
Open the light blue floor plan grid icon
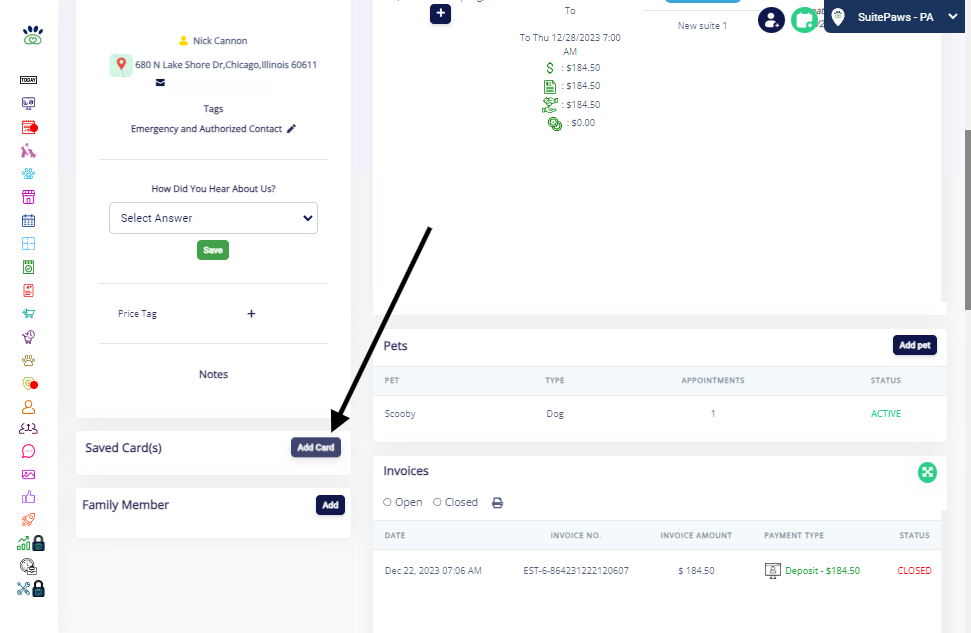tap(28, 243)
